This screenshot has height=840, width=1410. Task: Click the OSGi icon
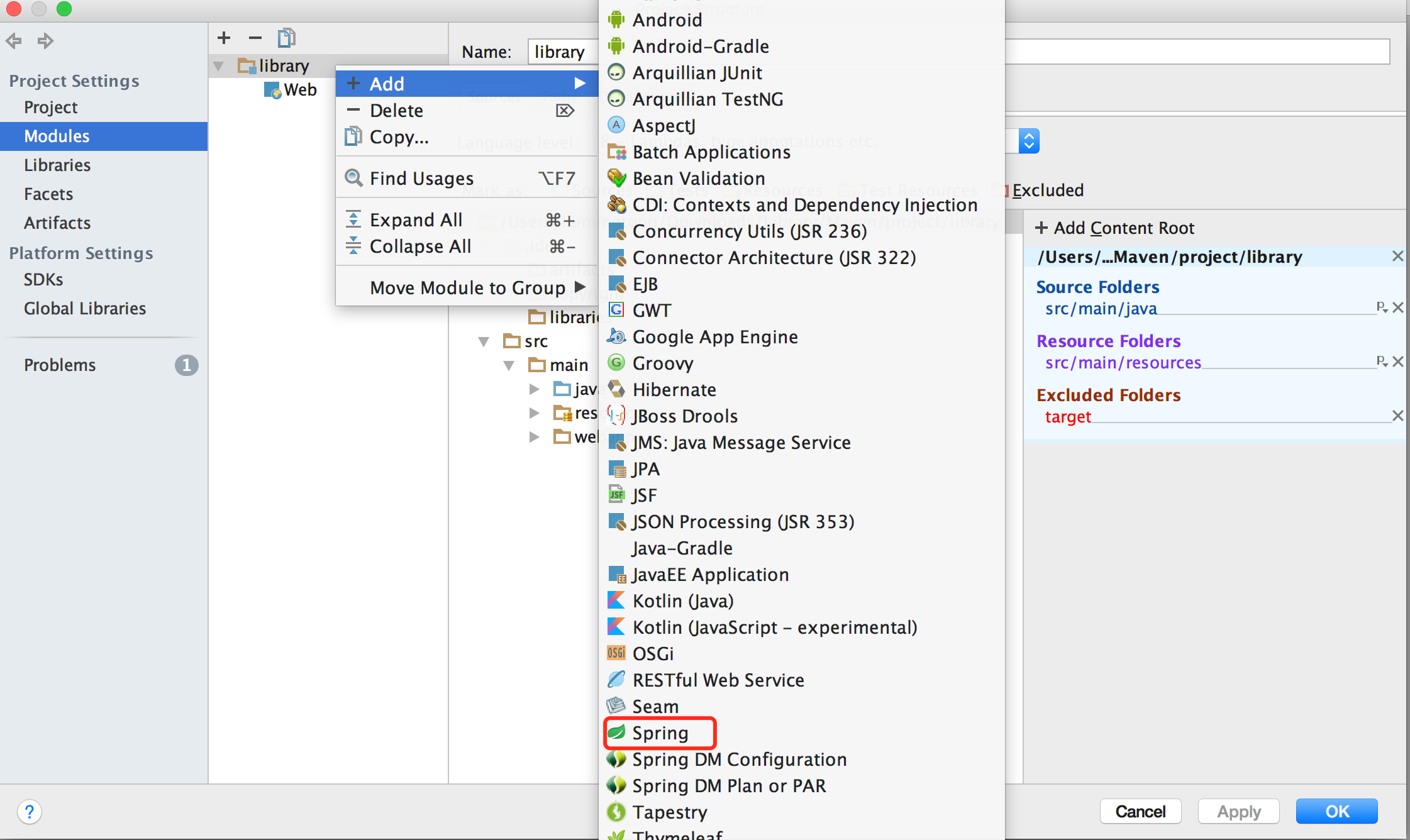pos(616,653)
